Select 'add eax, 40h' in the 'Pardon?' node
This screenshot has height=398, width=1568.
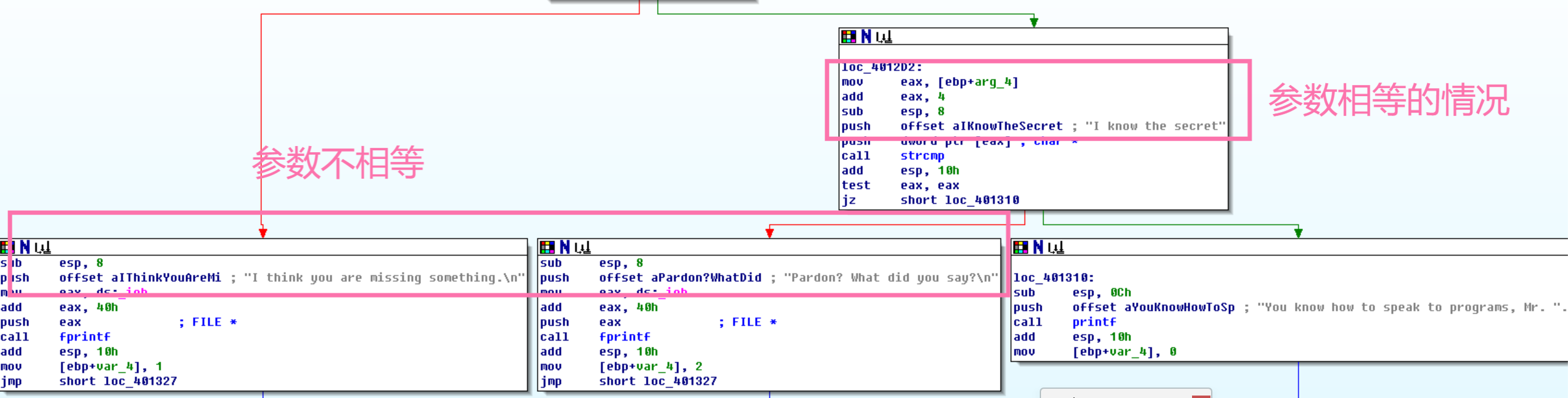(x=599, y=307)
